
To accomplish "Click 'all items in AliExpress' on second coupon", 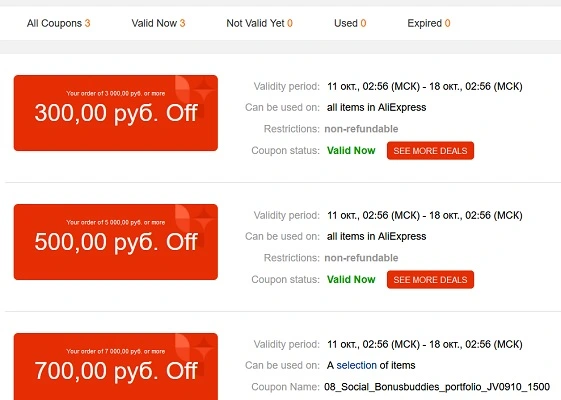I will point(376,236).
